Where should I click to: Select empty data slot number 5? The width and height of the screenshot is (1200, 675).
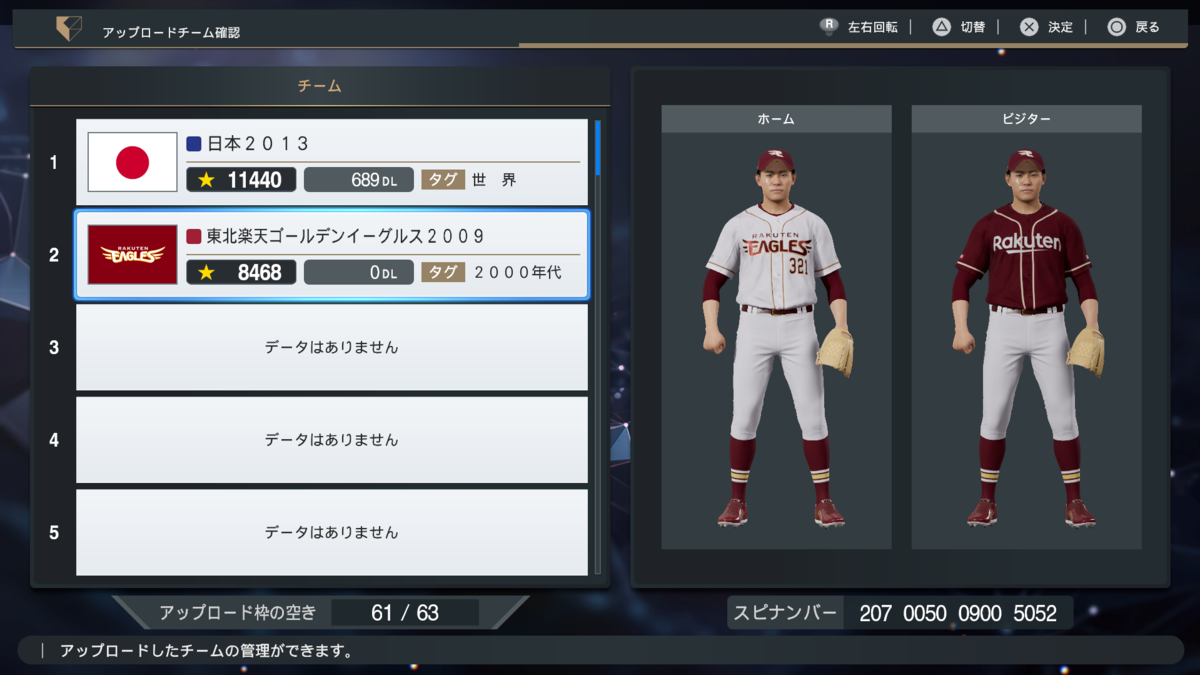pos(332,532)
